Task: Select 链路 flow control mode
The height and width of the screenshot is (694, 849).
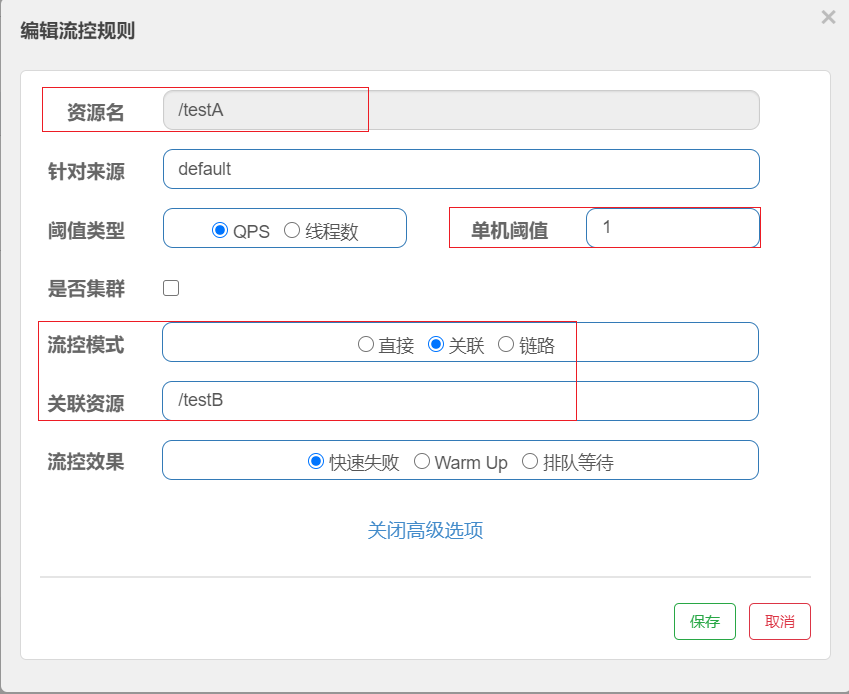Action: tap(506, 344)
